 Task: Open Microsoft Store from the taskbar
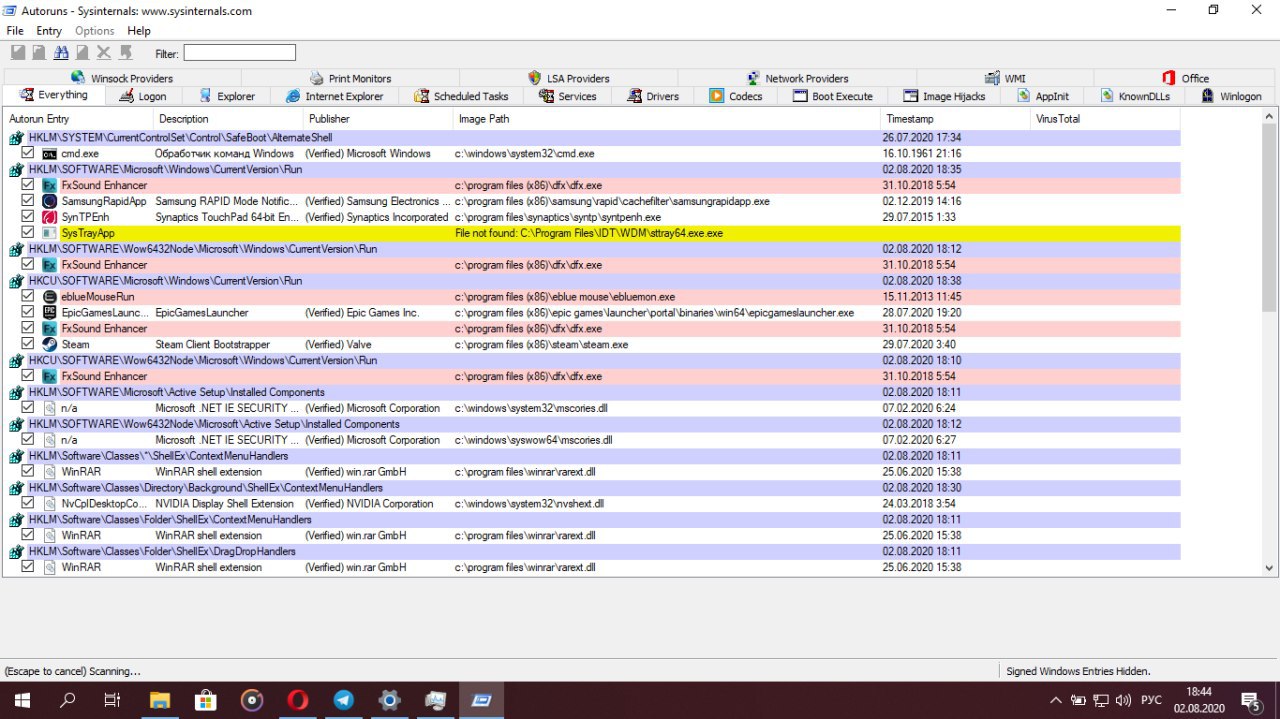point(206,700)
